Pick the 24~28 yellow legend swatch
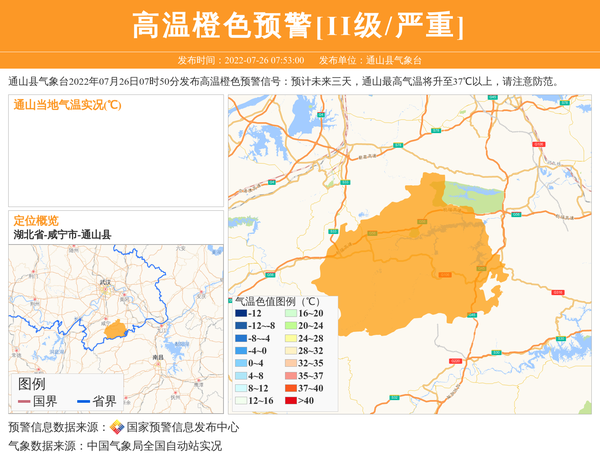The width and height of the screenshot is (600, 471). (290, 339)
